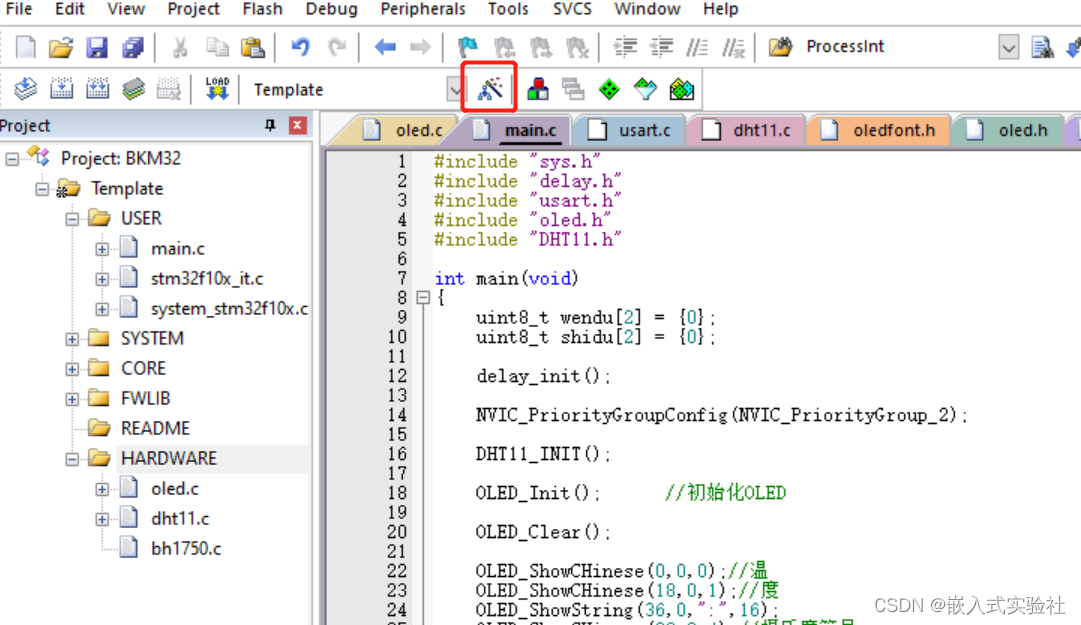This screenshot has height=625, width=1081.
Task: Open the Peripherals menu
Action: pos(423,9)
